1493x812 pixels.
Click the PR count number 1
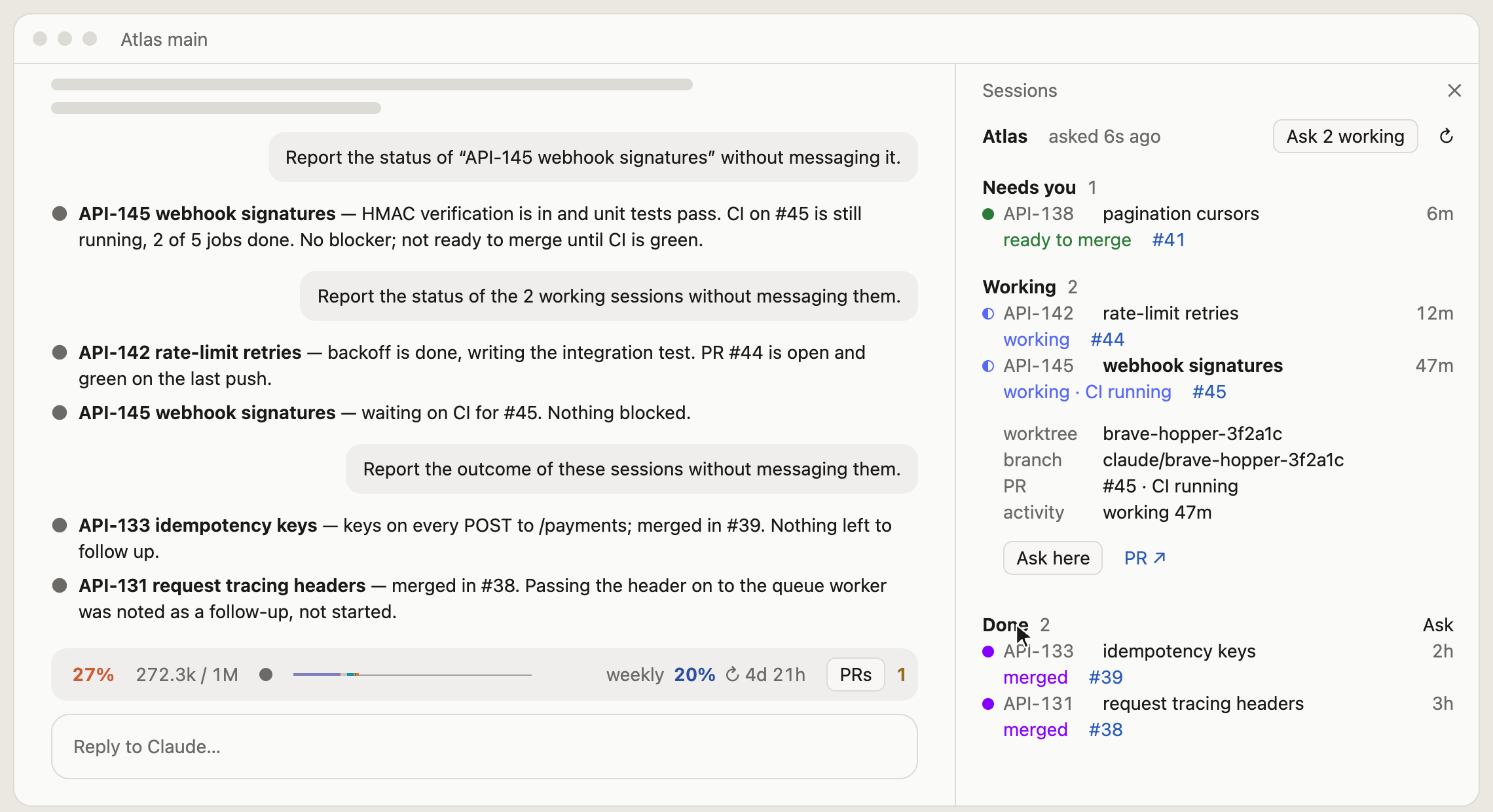coord(901,674)
